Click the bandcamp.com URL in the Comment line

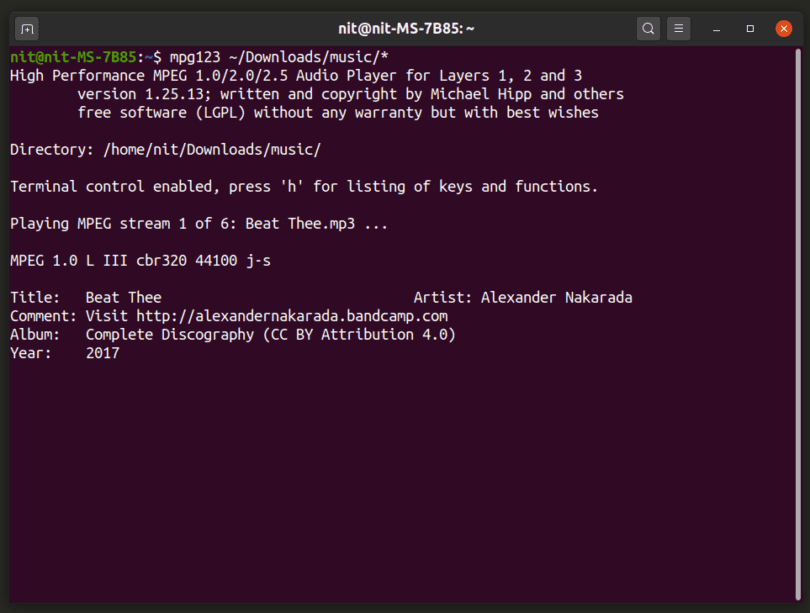(295, 315)
